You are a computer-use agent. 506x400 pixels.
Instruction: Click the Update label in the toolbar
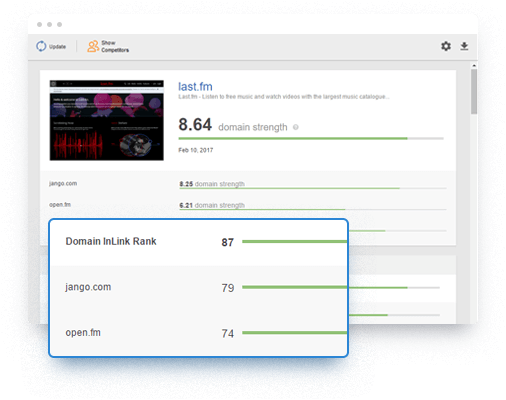point(57,47)
